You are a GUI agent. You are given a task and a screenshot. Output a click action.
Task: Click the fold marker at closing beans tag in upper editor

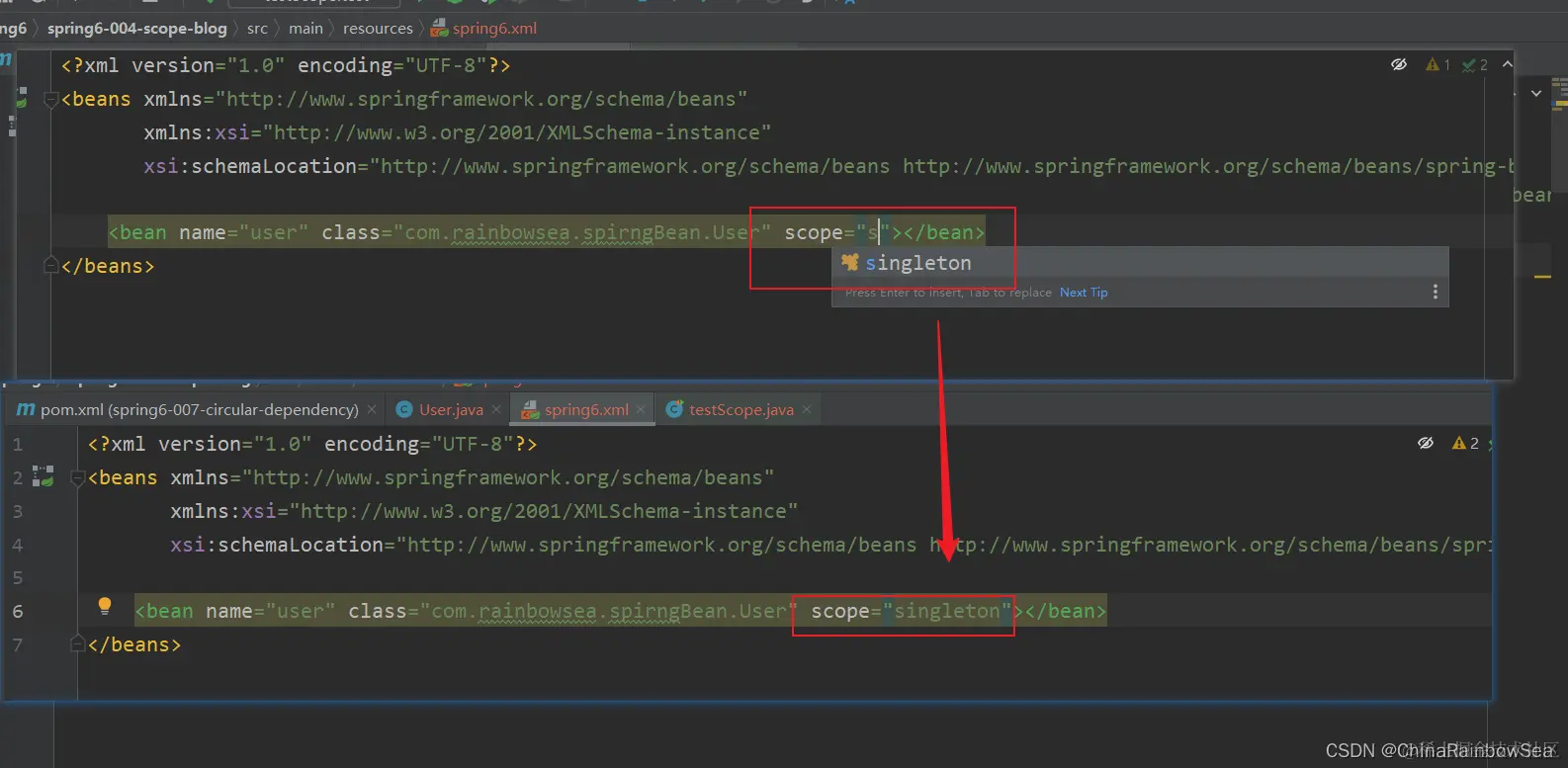(51, 265)
